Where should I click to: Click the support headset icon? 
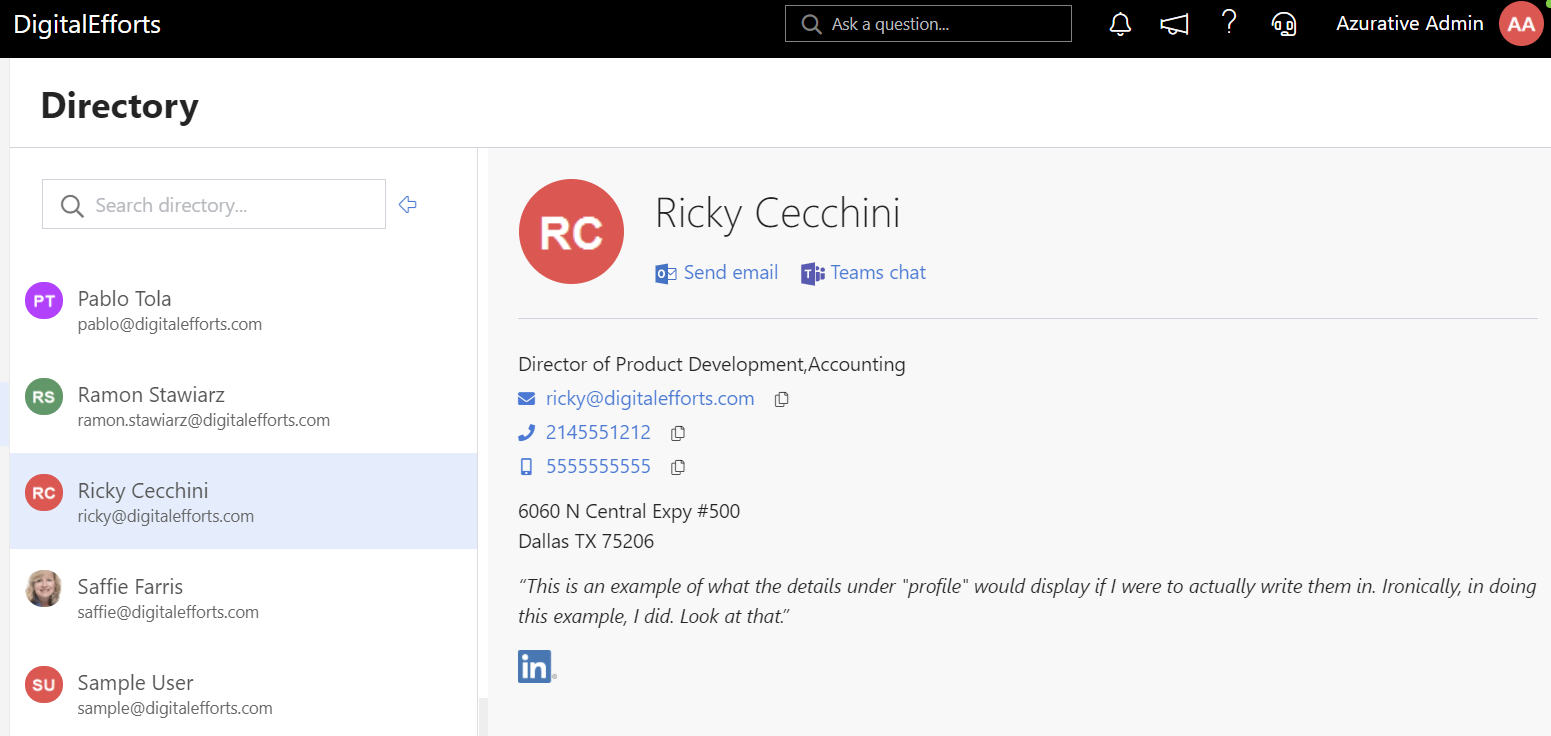tap(1284, 25)
